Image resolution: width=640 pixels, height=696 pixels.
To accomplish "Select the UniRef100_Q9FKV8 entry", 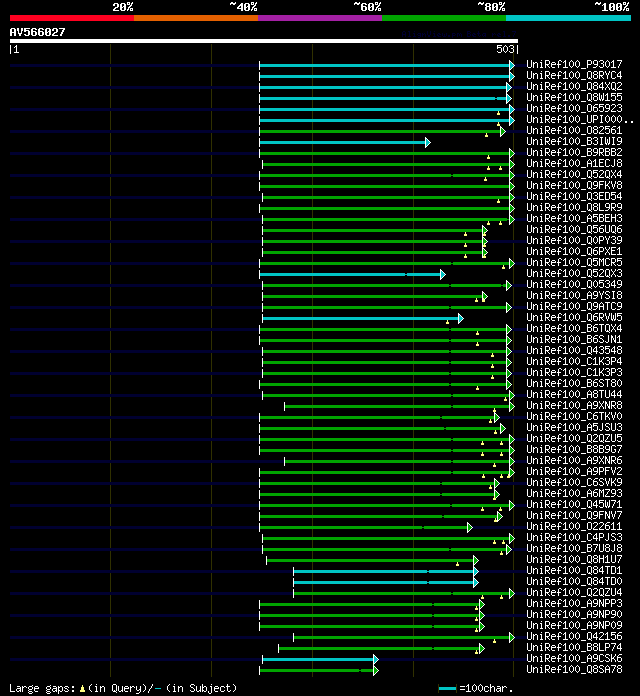I will click(x=574, y=186).
